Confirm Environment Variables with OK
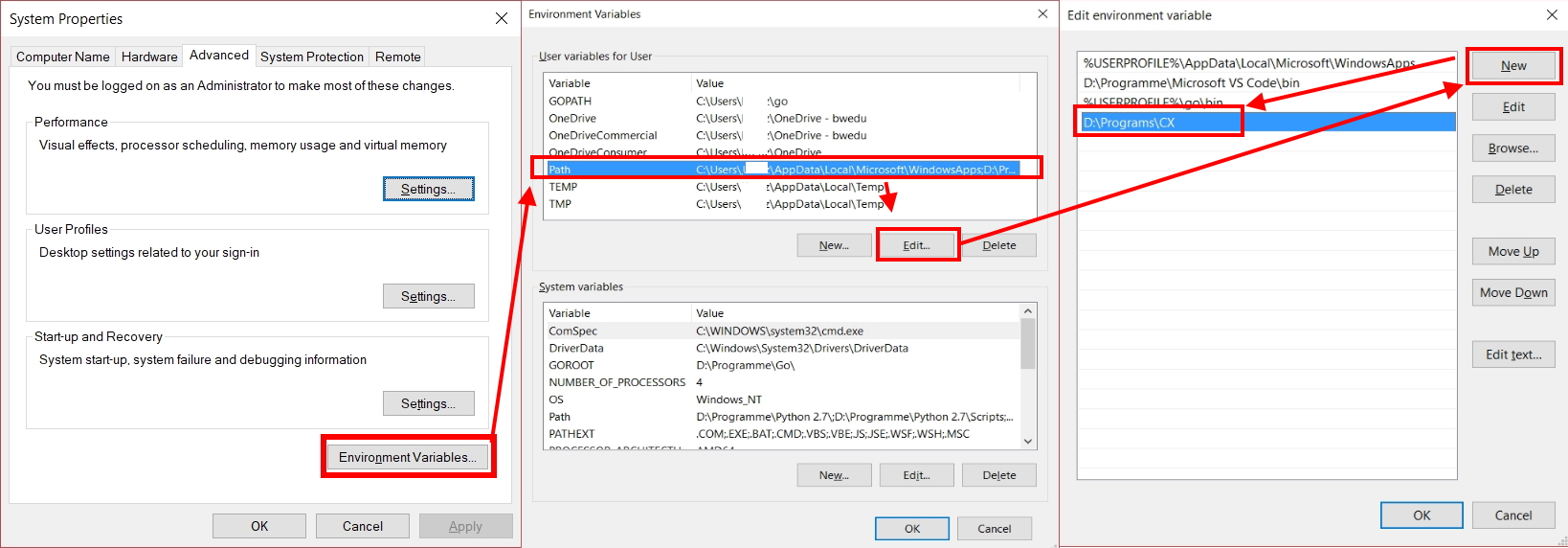The width and height of the screenshot is (1568, 548). tap(912, 529)
